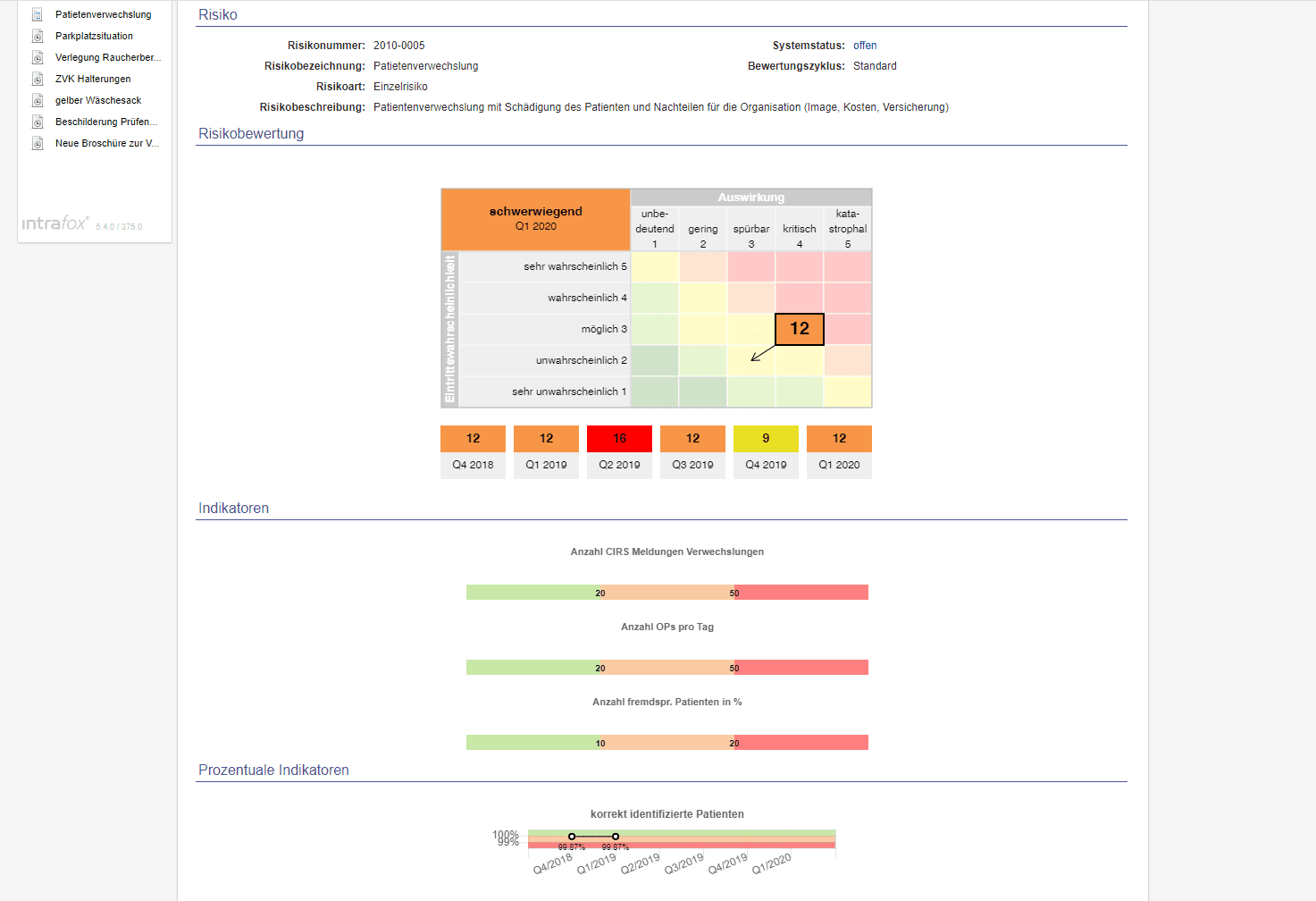Click the orange schwerwiegend Q1 2020 header cell
Viewport: 1316px width, 901px height.
[535, 219]
